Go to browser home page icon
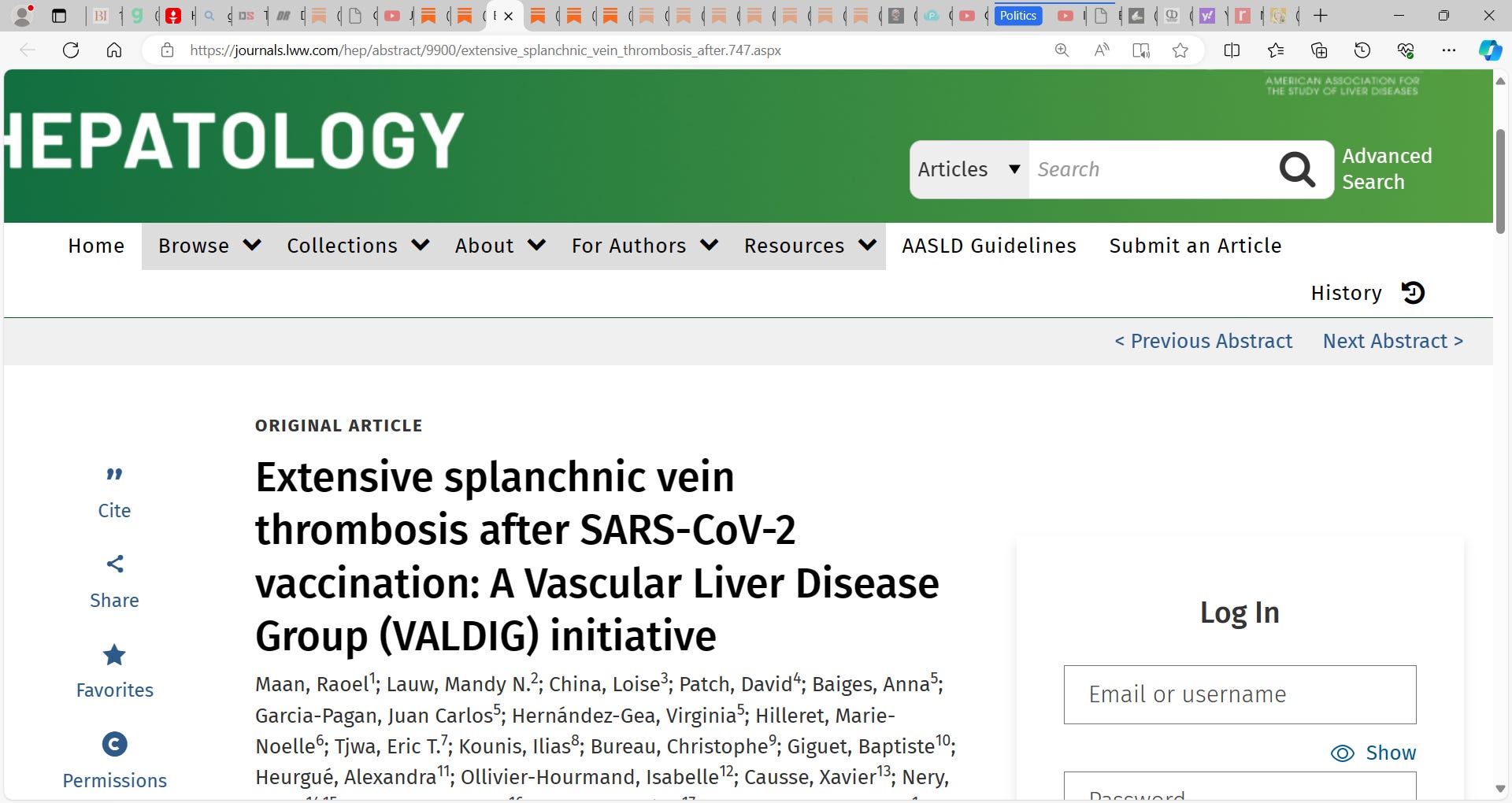Screen dimensions: 1512x803 (x=114, y=50)
